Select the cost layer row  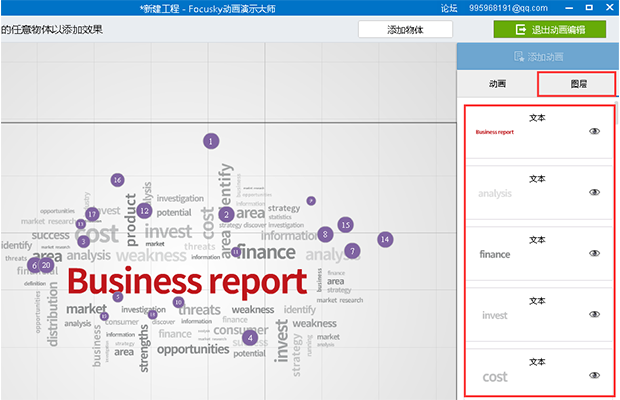pos(539,372)
